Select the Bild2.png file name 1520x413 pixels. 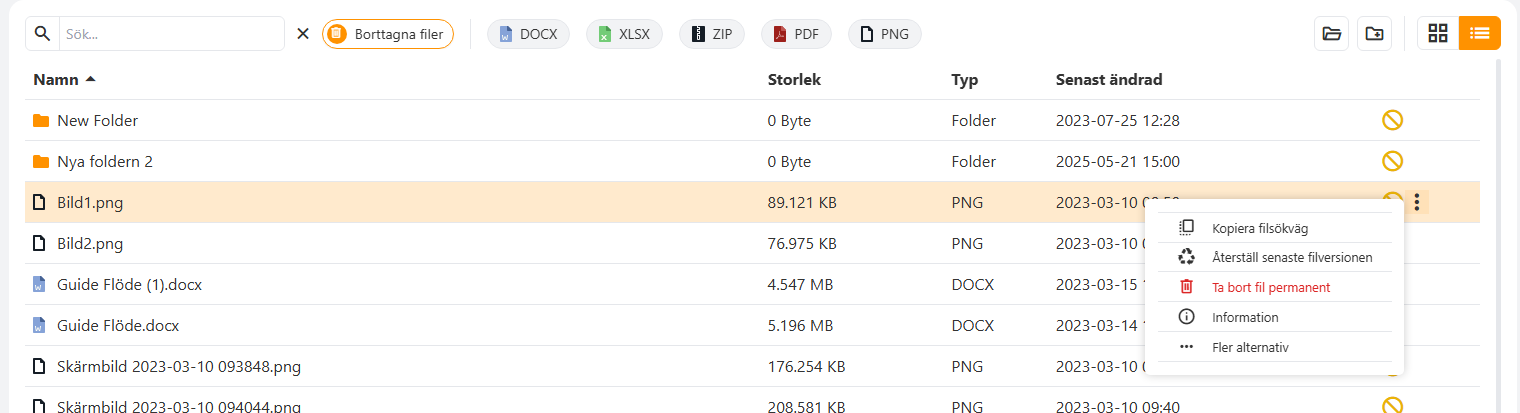(x=90, y=243)
